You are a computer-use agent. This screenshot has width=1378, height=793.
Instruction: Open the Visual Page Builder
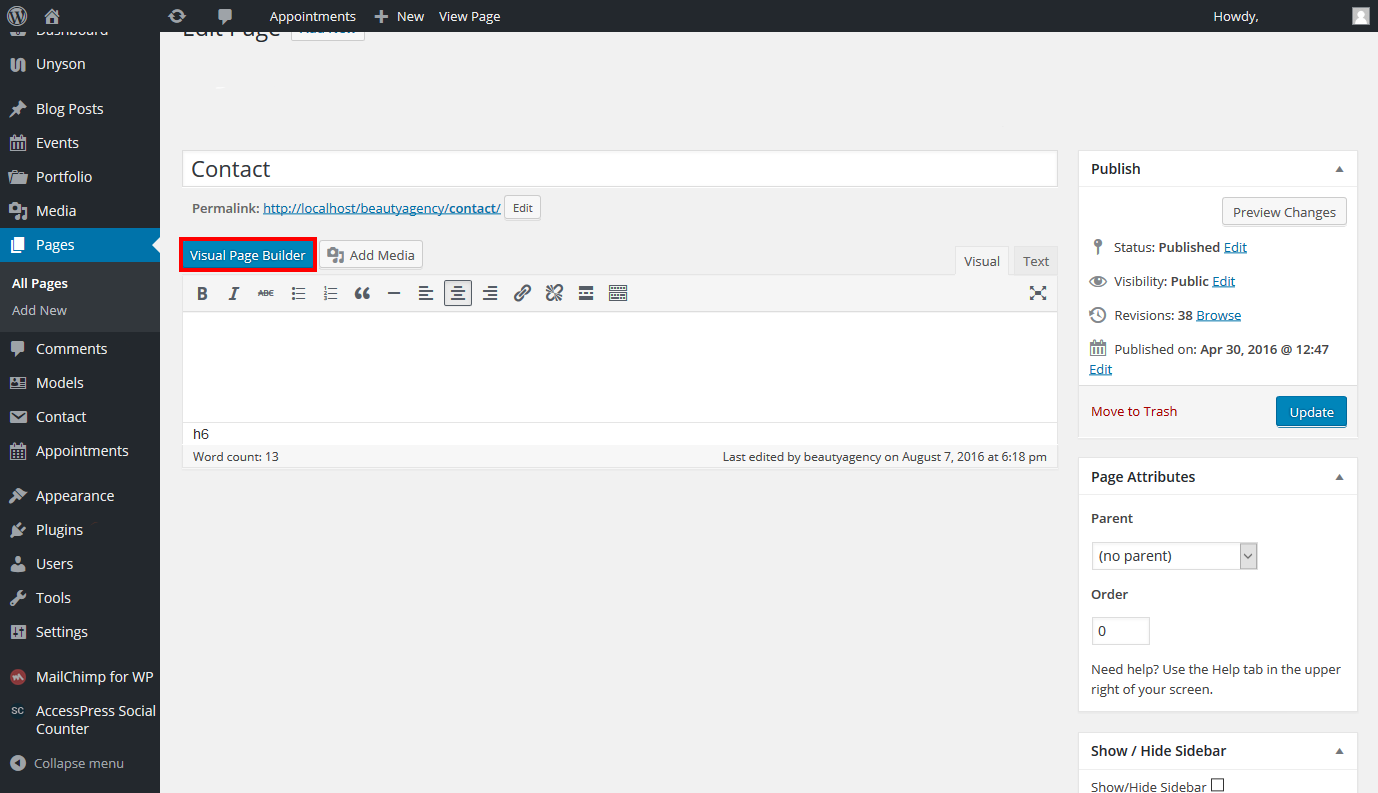(x=248, y=255)
